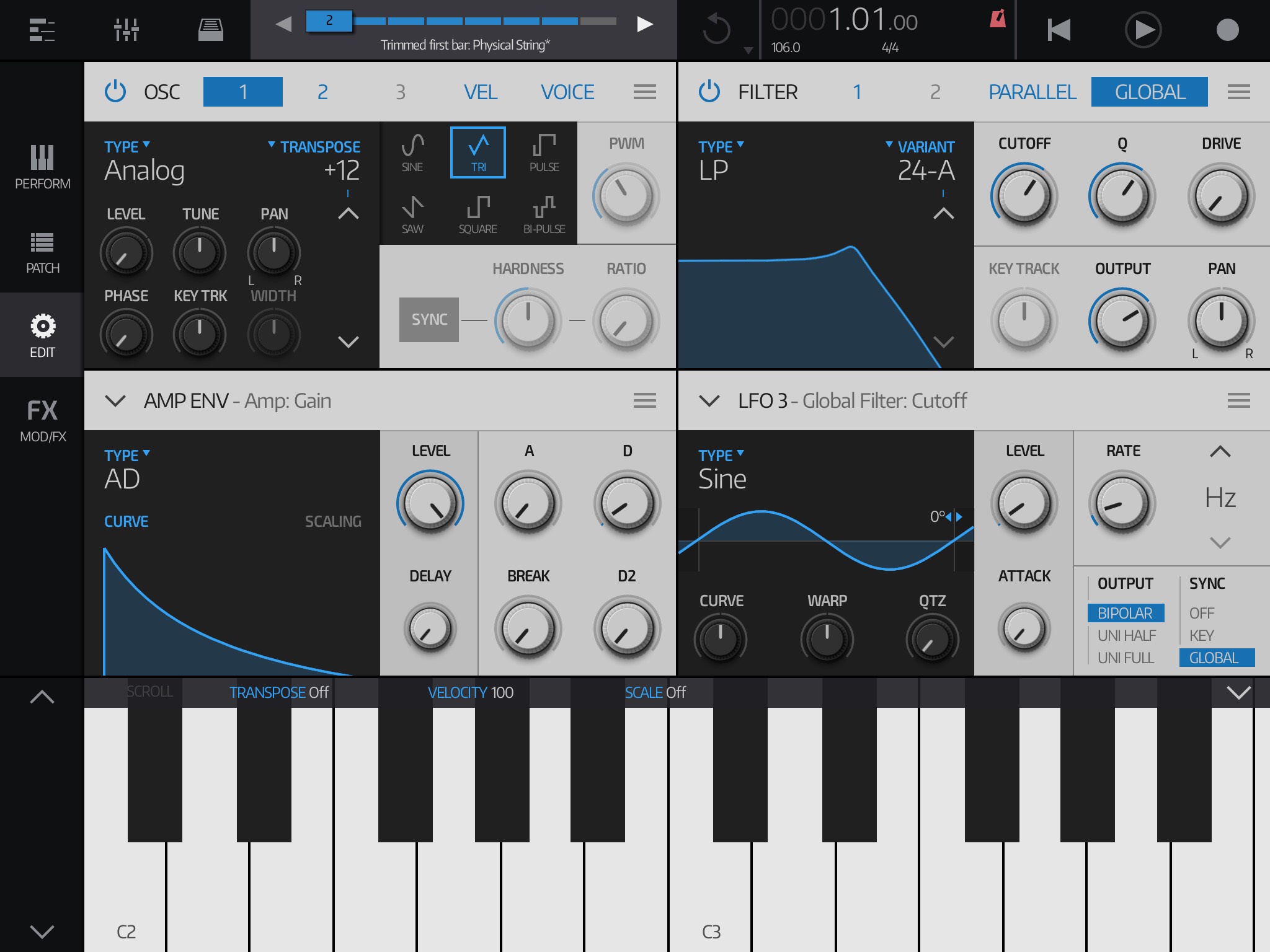This screenshot has height=952, width=1270.
Task: Switch to oscillator tab 2
Action: click(322, 91)
